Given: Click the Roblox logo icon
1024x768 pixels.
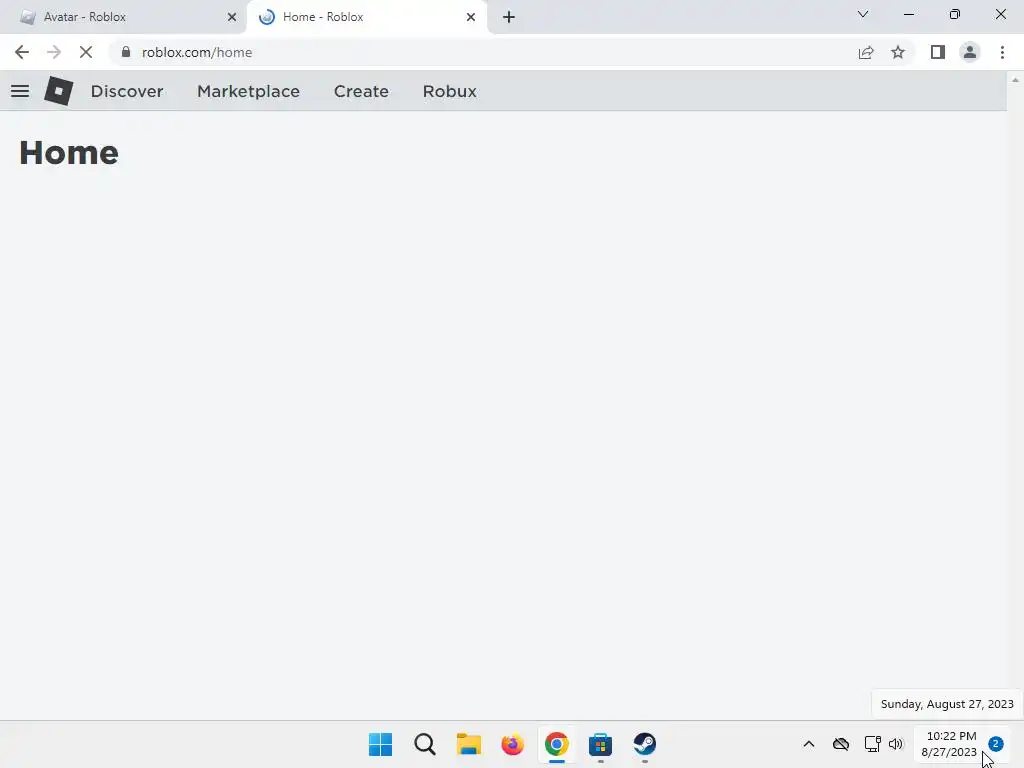Looking at the screenshot, I should pyautogui.click(x=59, y=91).
